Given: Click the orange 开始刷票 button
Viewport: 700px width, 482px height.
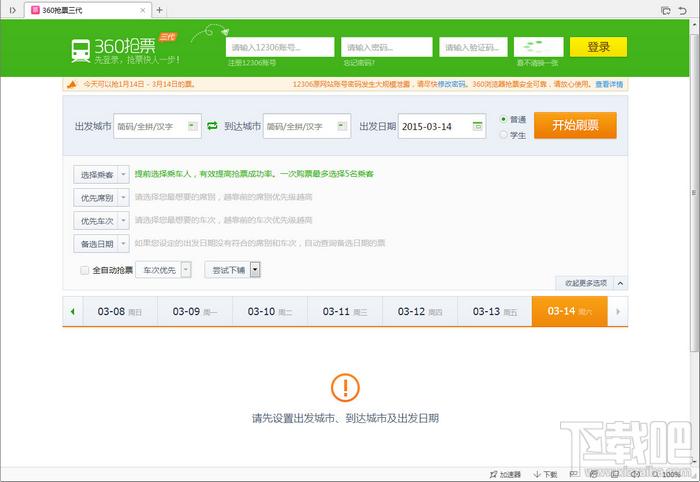Looking at the screenshot, I should (x=575, y=125).
